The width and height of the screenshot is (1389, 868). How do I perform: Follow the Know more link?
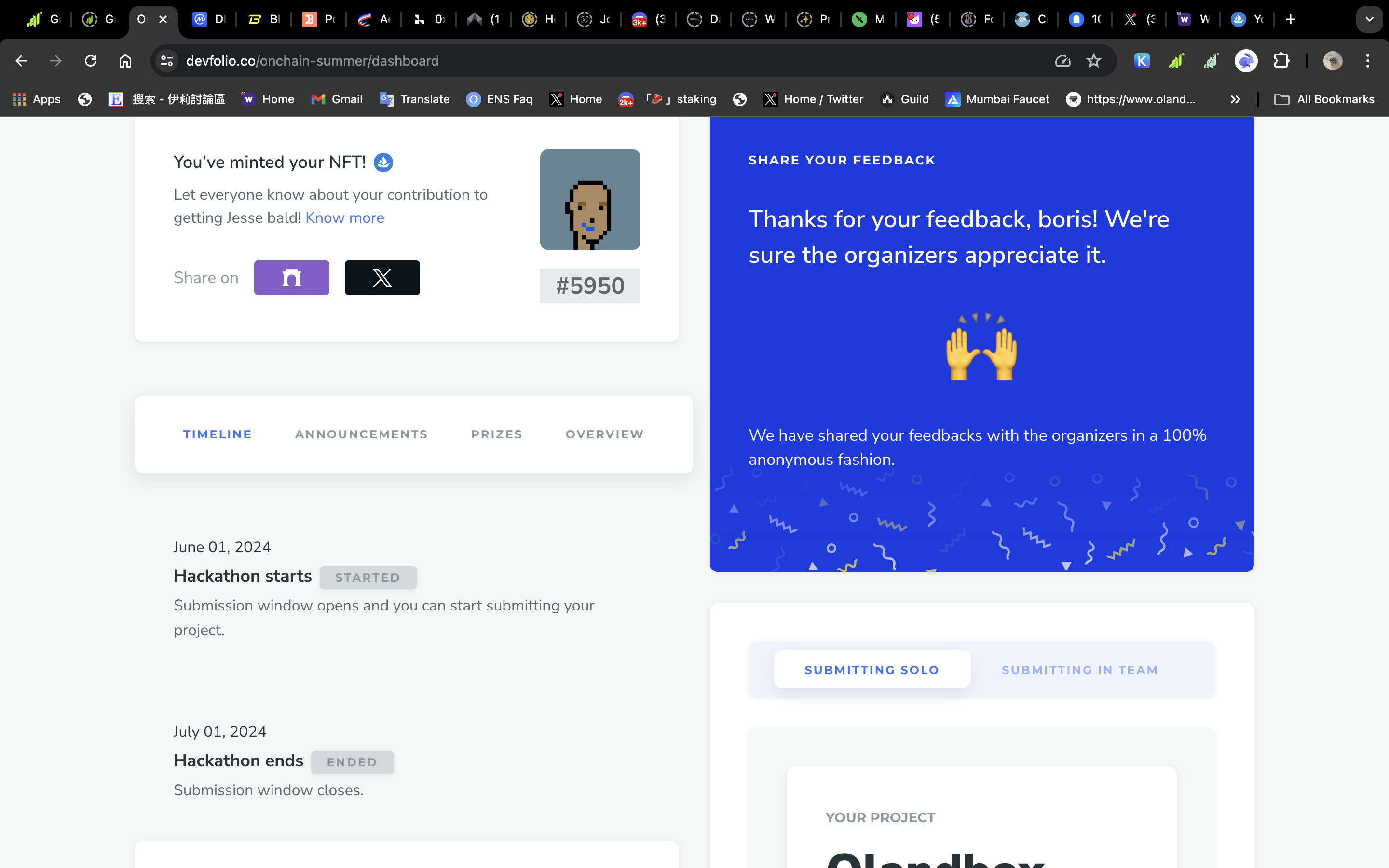tap(345, 217)
